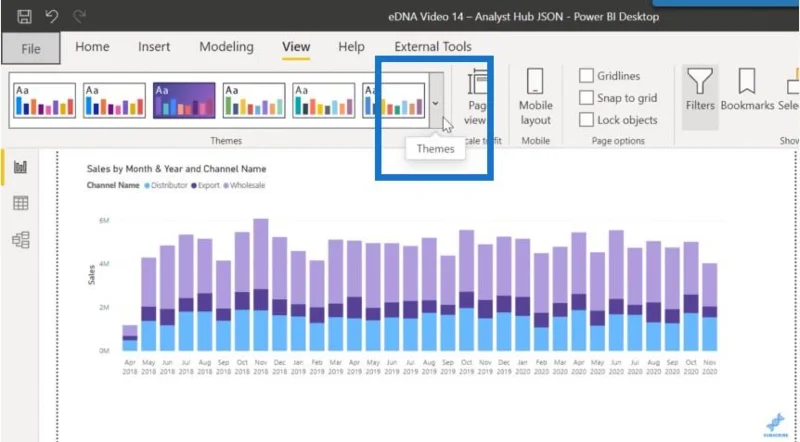This screenshot has height=442, width=800.
Task: Open the Page view dropdown
Action: 475,97
